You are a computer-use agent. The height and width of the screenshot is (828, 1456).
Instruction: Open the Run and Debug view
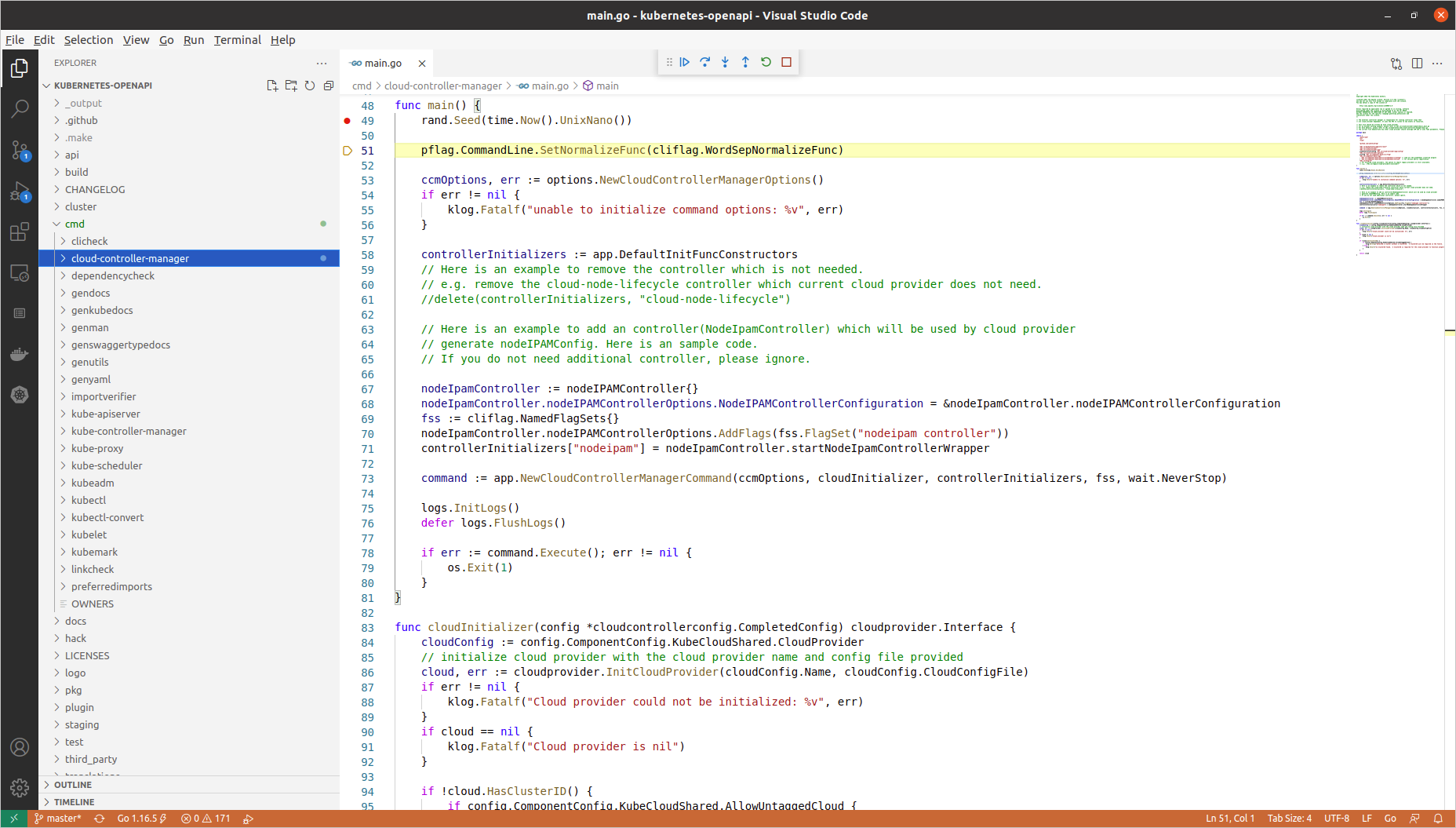coord(20,191)
